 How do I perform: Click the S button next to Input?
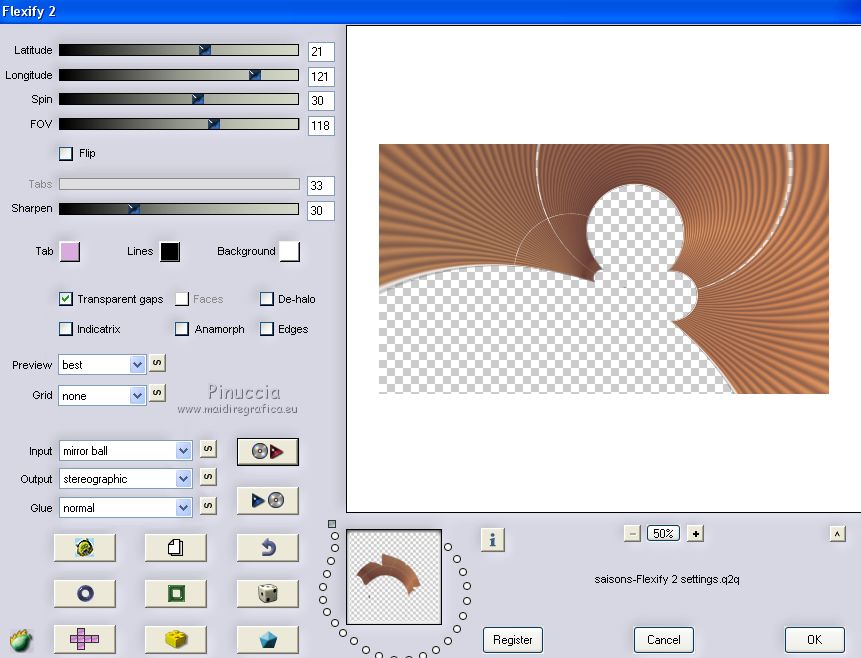208,449
